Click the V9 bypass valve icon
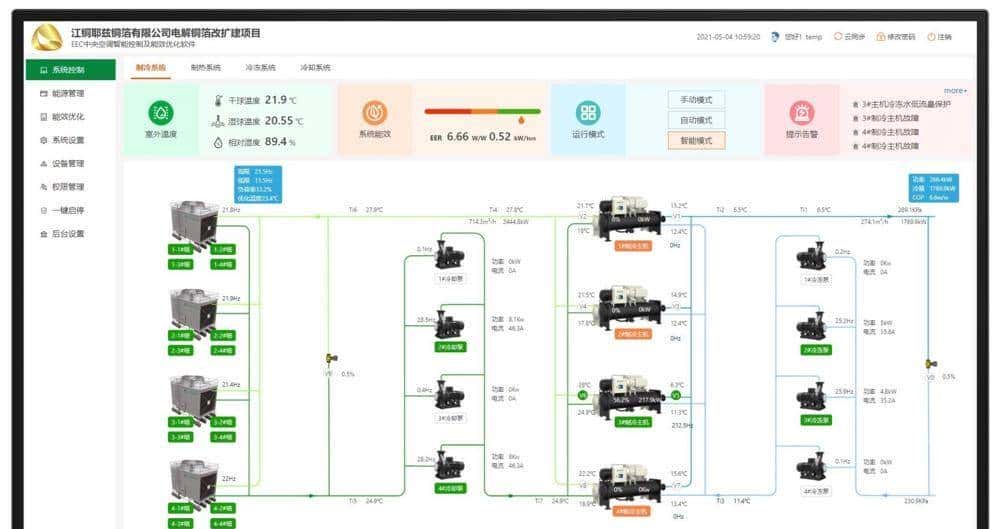 [330, 359]
